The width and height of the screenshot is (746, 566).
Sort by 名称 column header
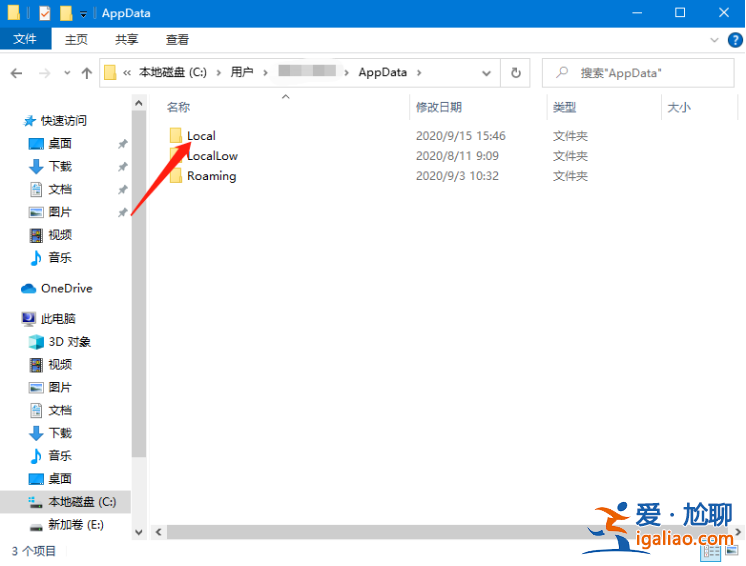[x=178, y=107]
